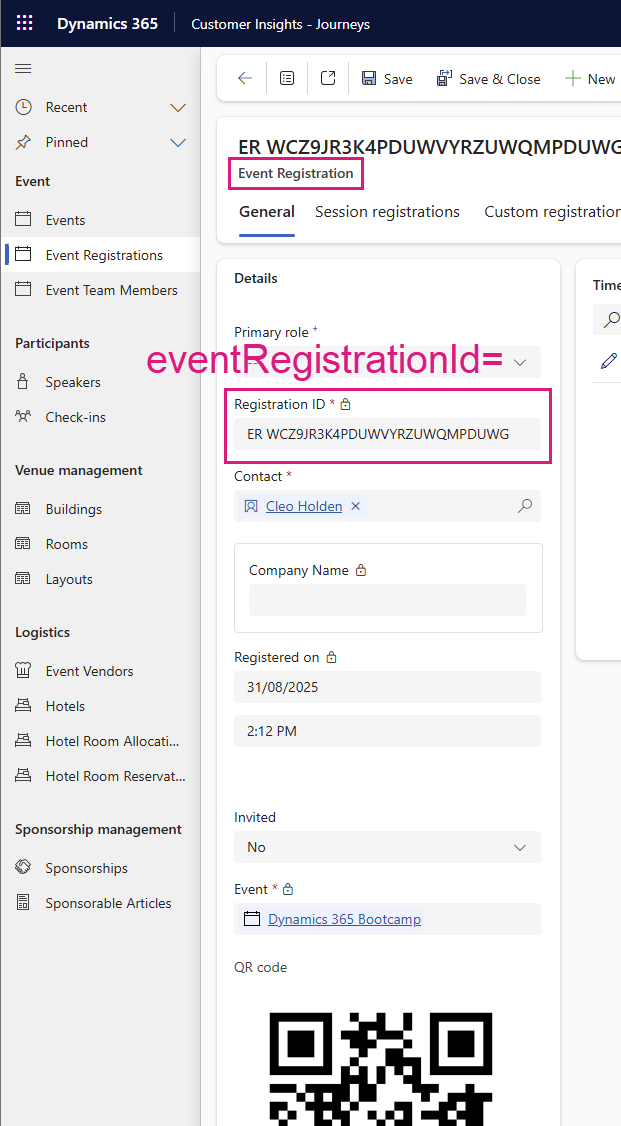The height and width of the screenshot is (1126, 621).
Task: Click the Event Registration entity label
Action: 296,173
